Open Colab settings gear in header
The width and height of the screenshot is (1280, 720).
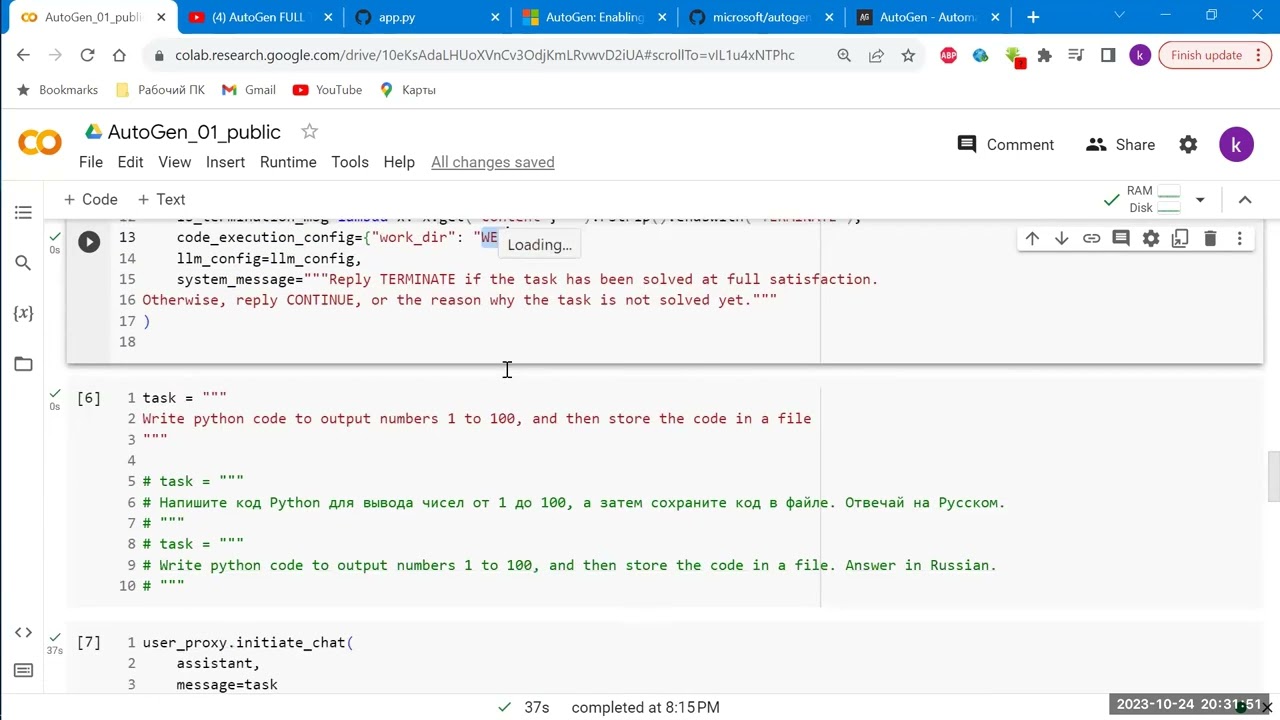tap(1188, 145)
